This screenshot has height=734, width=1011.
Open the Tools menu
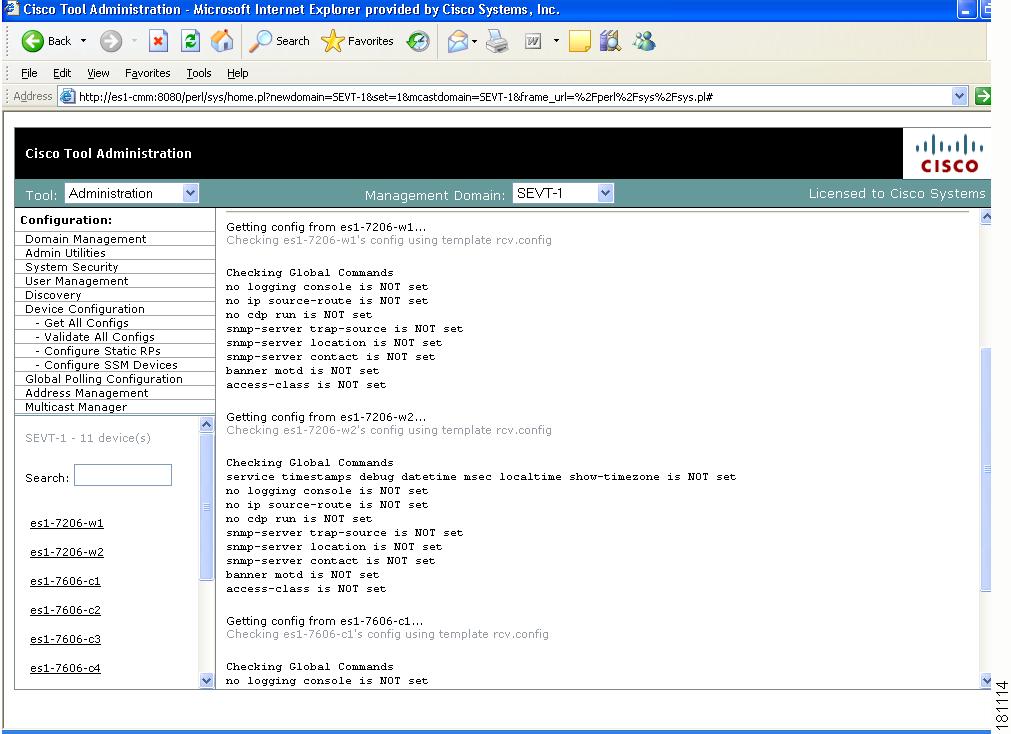199,73
